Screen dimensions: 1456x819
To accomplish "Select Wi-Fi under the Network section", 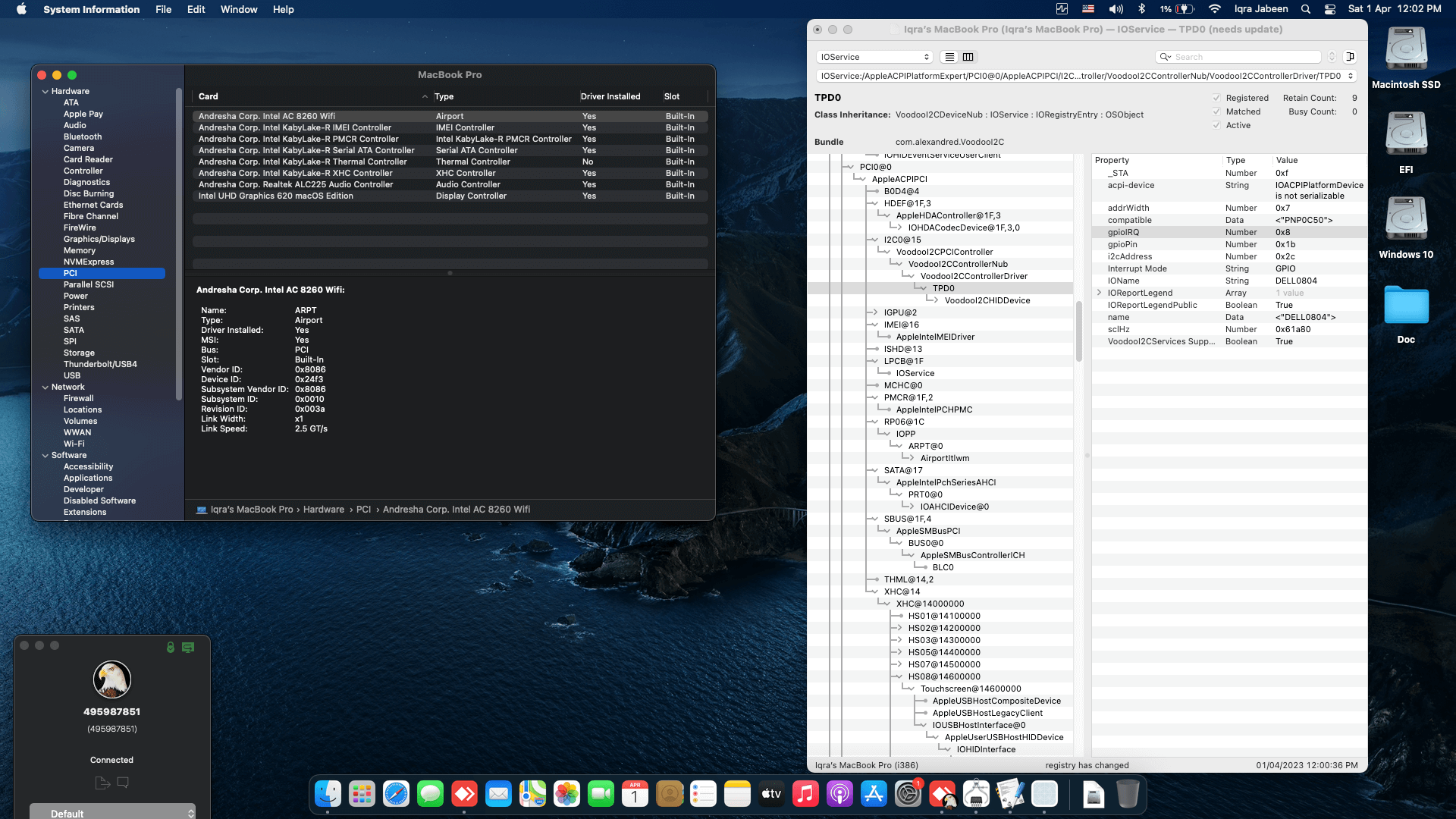I will [74, 444].
